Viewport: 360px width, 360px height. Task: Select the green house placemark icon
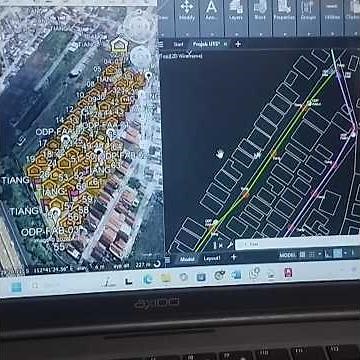click(119, 46)
